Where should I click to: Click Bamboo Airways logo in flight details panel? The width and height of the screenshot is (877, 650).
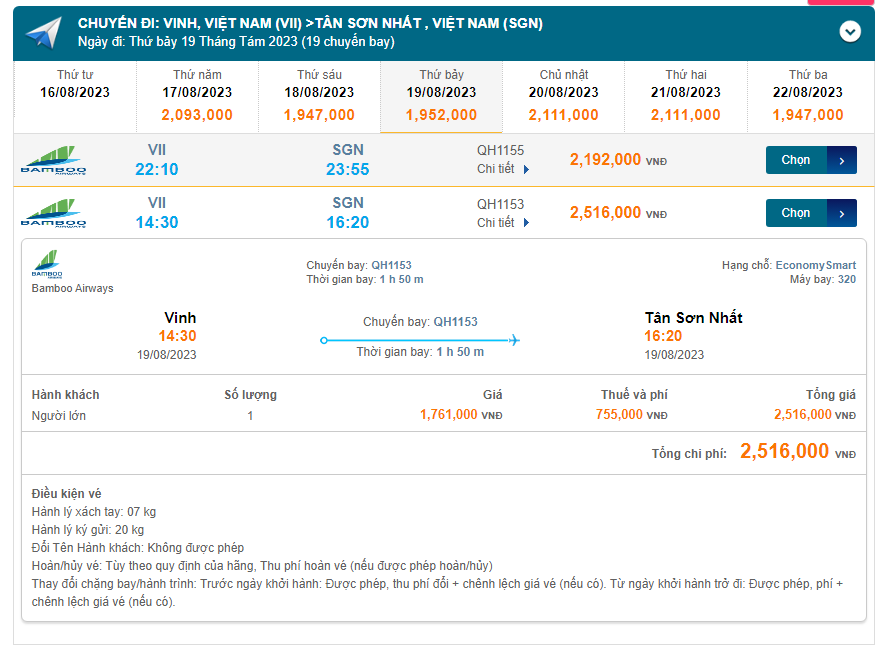(x=47, y=265)
